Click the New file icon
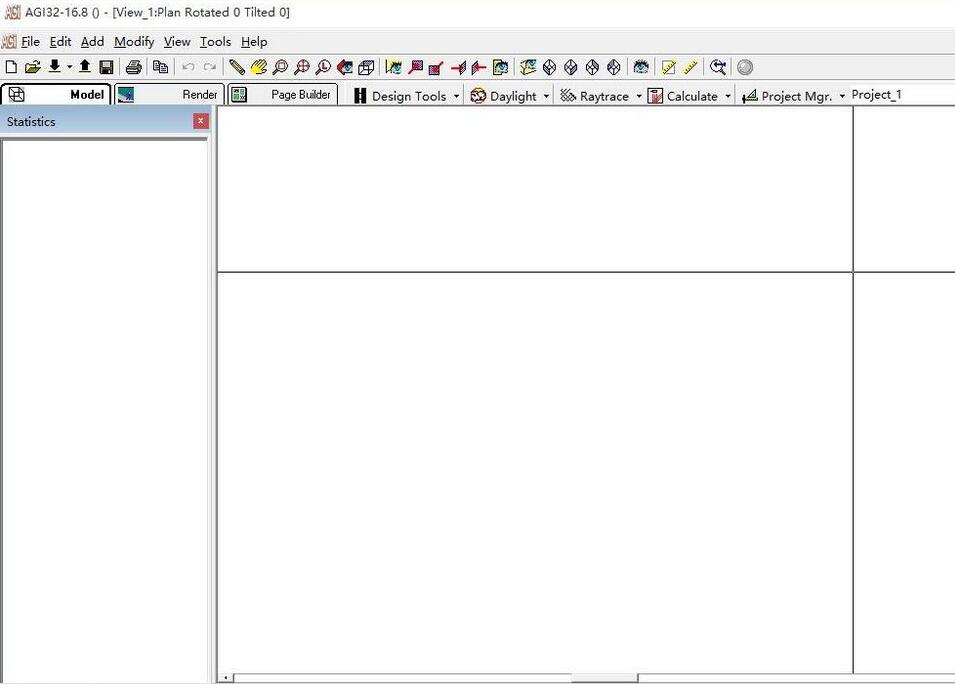The image size is (955, 684). pyautogui.click(x=11, y=67)
